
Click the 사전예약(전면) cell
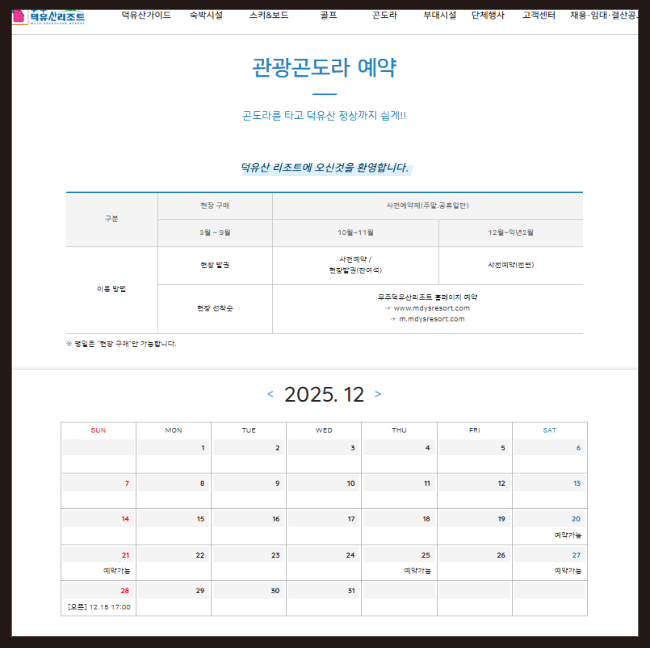tap(511, 265)
